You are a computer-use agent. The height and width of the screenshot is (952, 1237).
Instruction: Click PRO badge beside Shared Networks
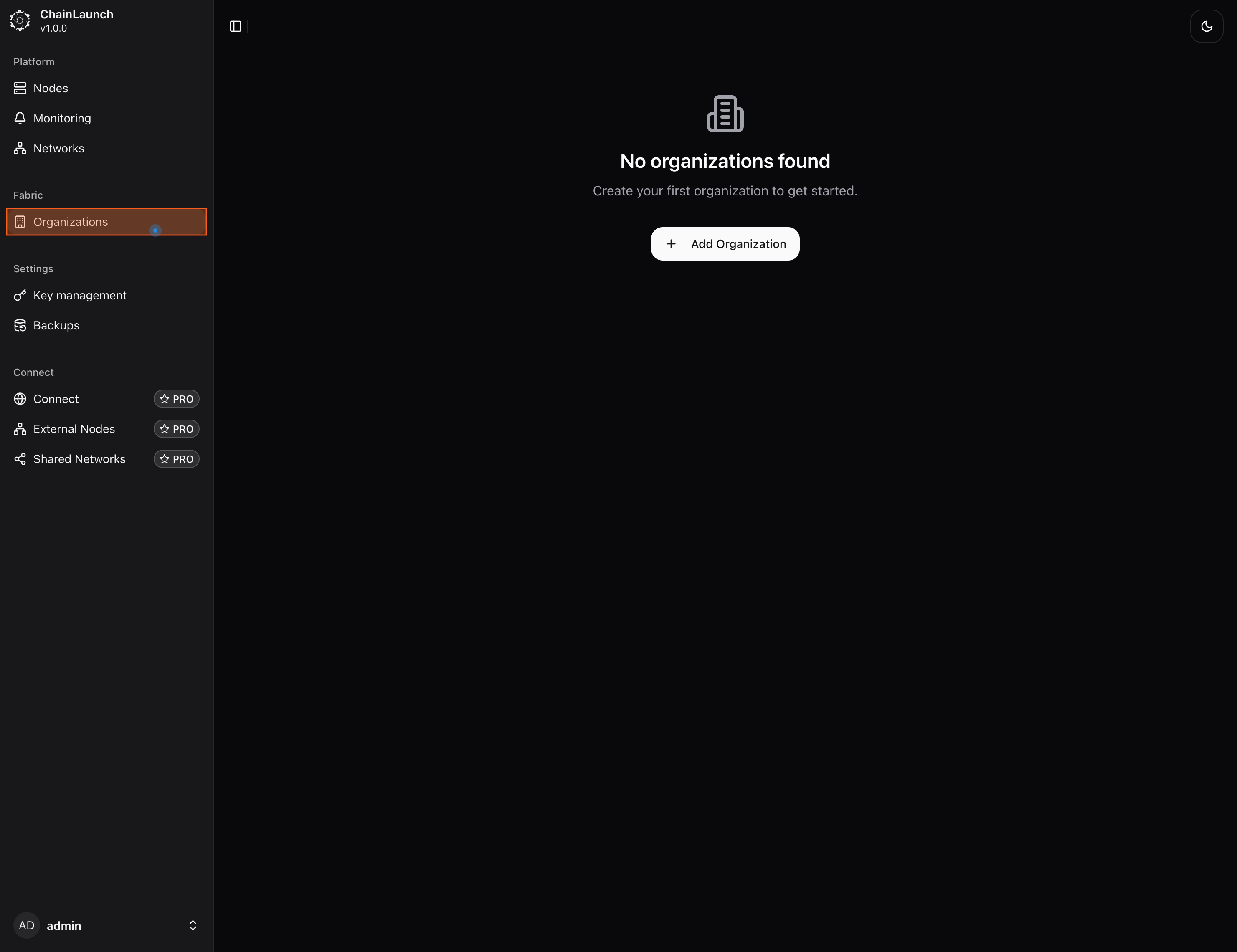coord(176,459)
